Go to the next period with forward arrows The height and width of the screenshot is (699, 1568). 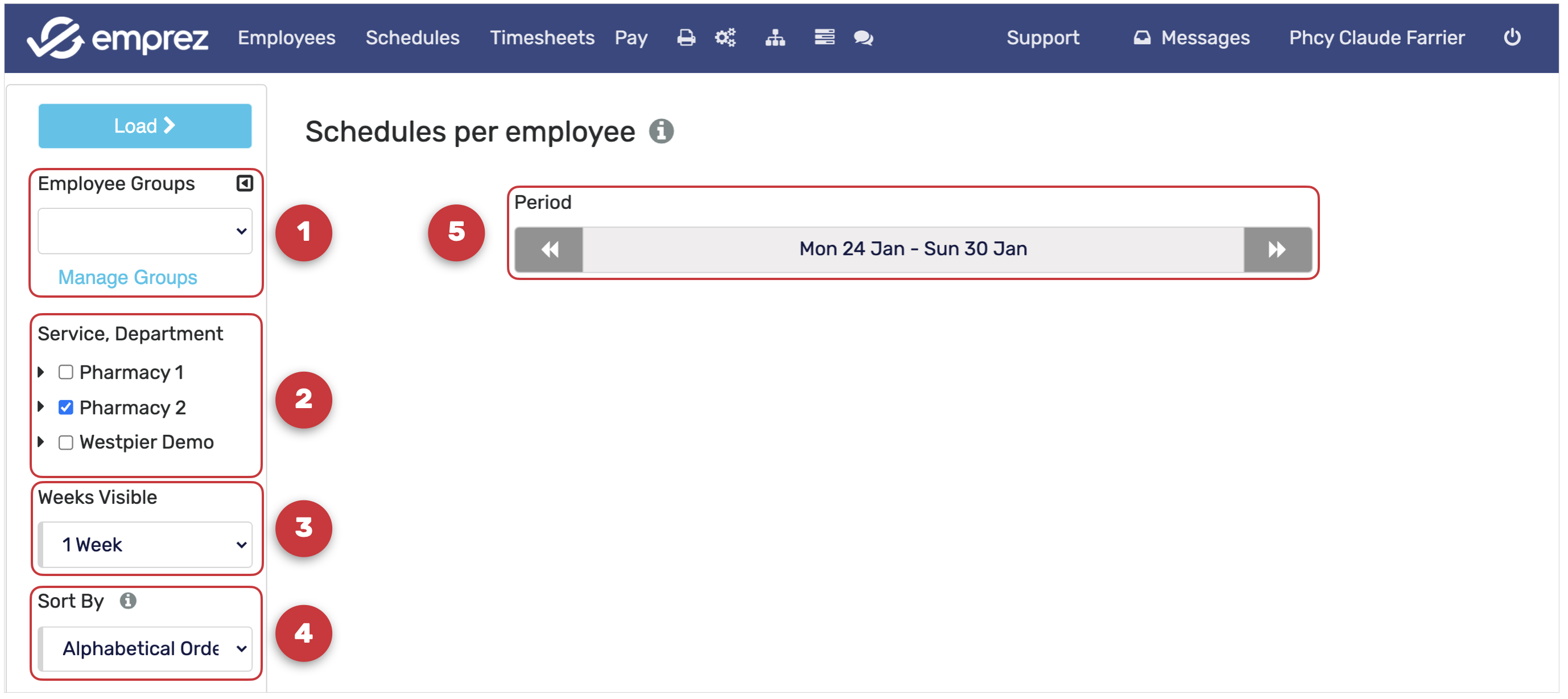(1277, 249)
